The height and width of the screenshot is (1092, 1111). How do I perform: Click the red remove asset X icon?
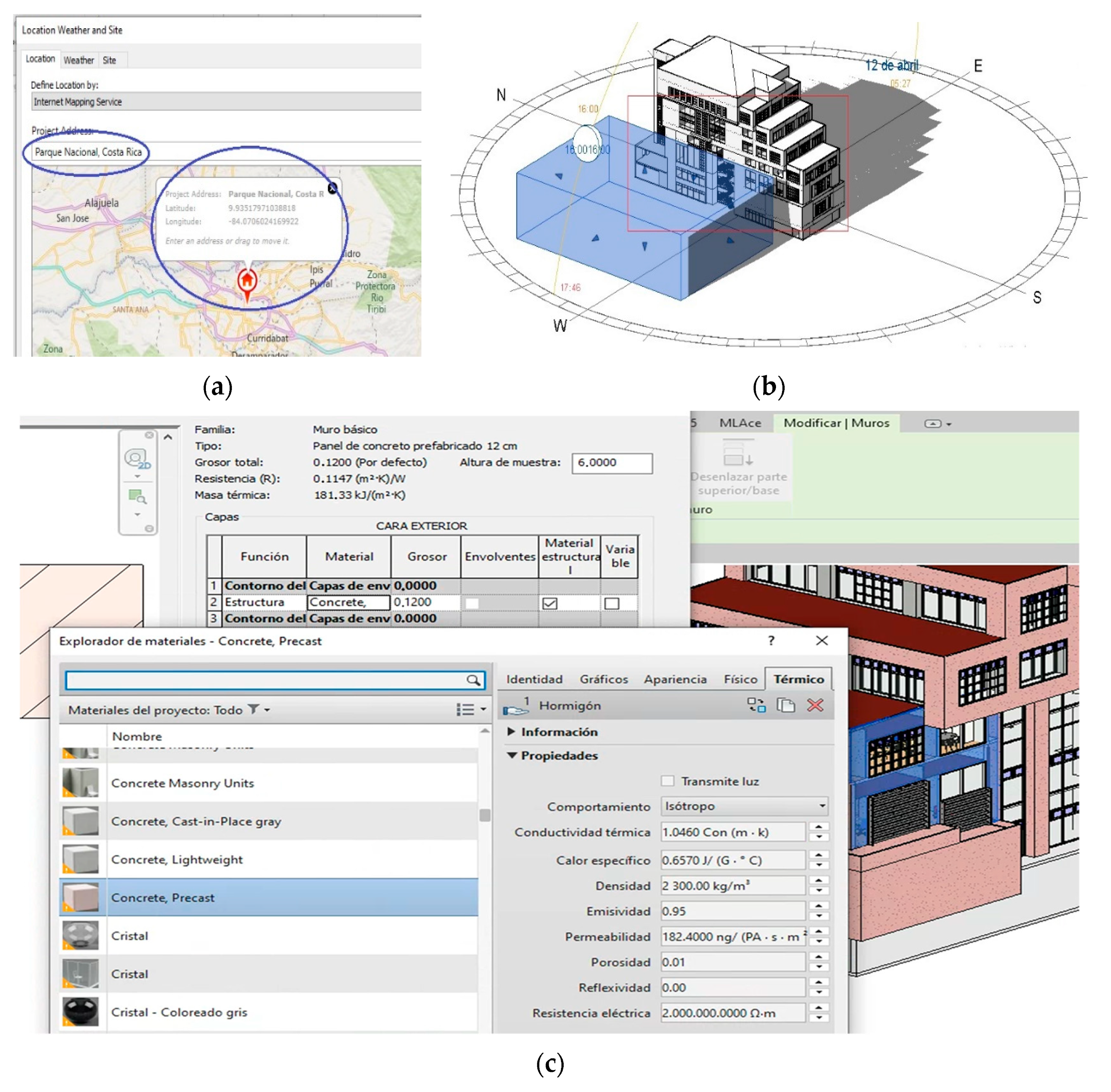(815, 705)
